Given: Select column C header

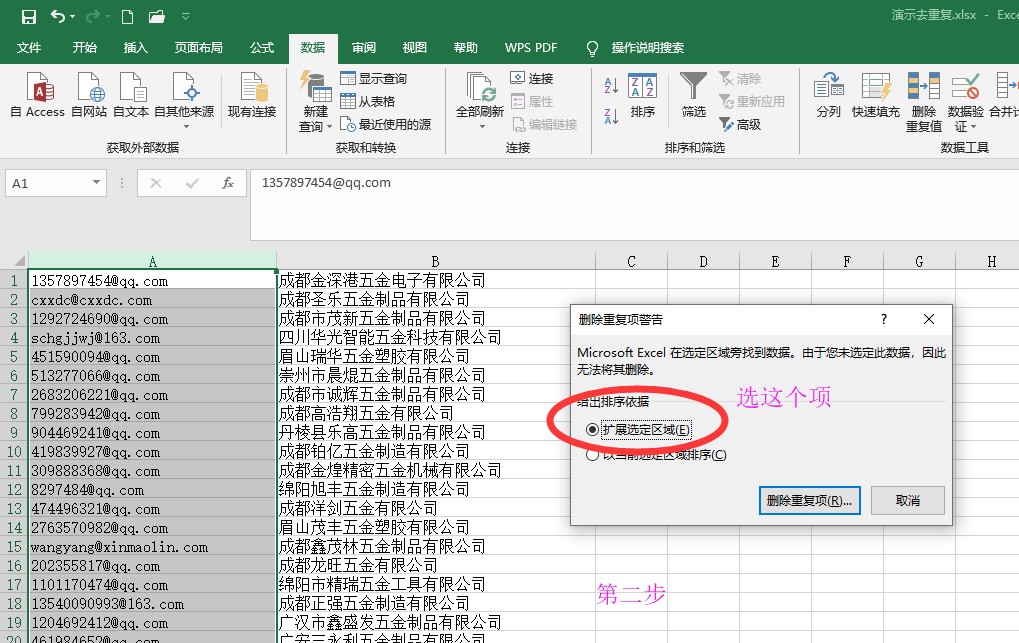Looking at the screenshot, I should coord(631,261).
